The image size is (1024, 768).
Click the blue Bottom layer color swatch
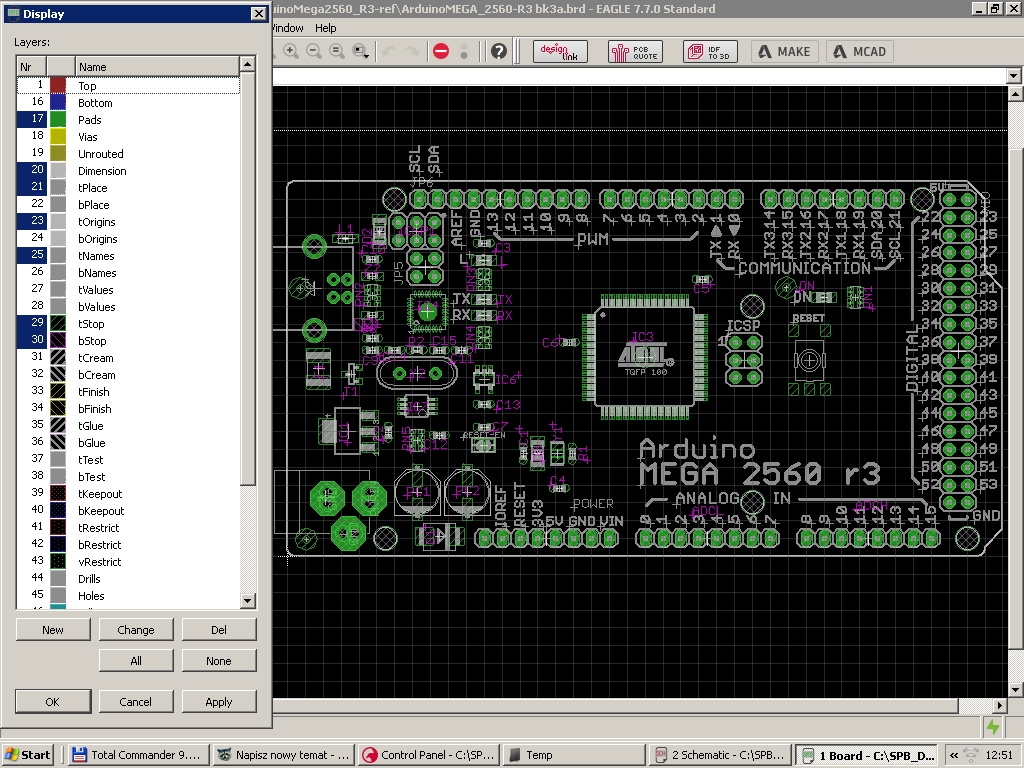tap(58, 102)
